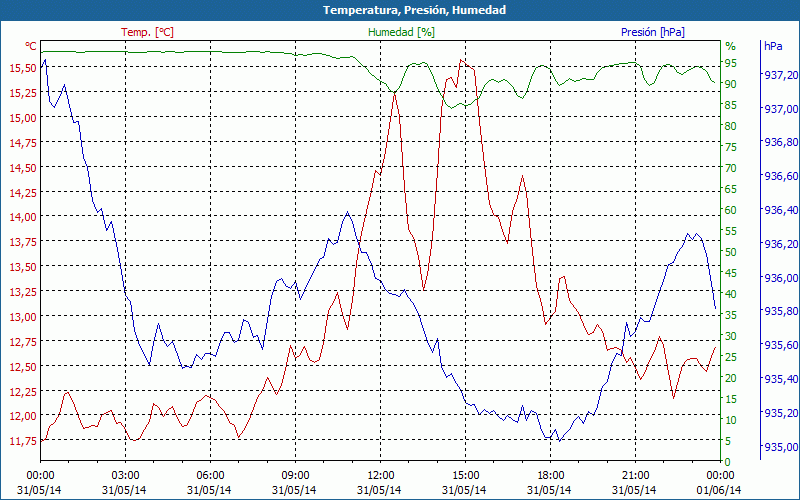Click pressure axis value 935,60
Viewport: 800px width, 500px height.
pyautogui.click(x=780, y=345)
